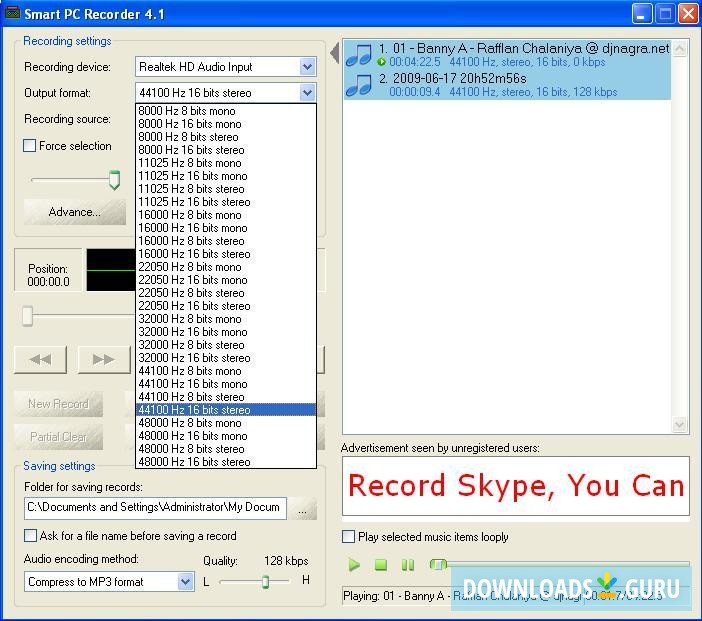This screenshot has width=702, height=621.
Task: Check Ask for a file name before saving
Action: [30, 536]
